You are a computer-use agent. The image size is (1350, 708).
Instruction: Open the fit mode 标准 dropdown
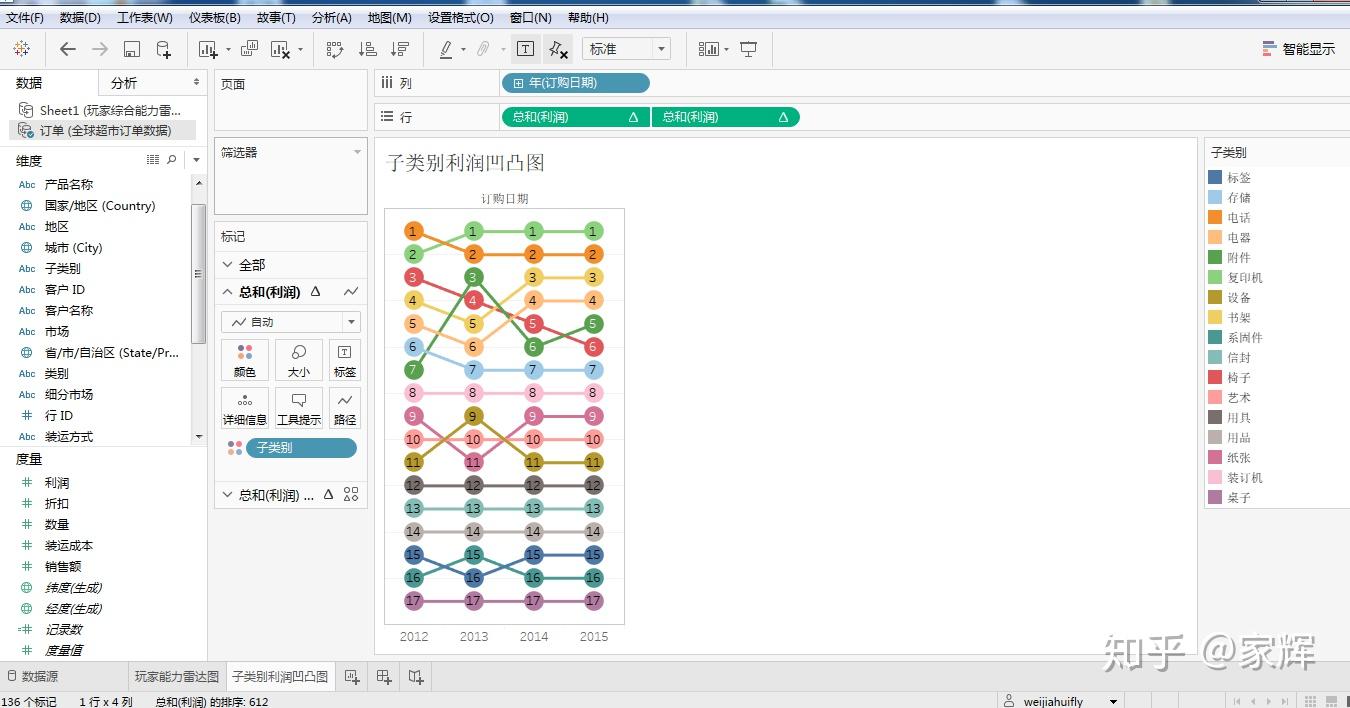(626, 49)
